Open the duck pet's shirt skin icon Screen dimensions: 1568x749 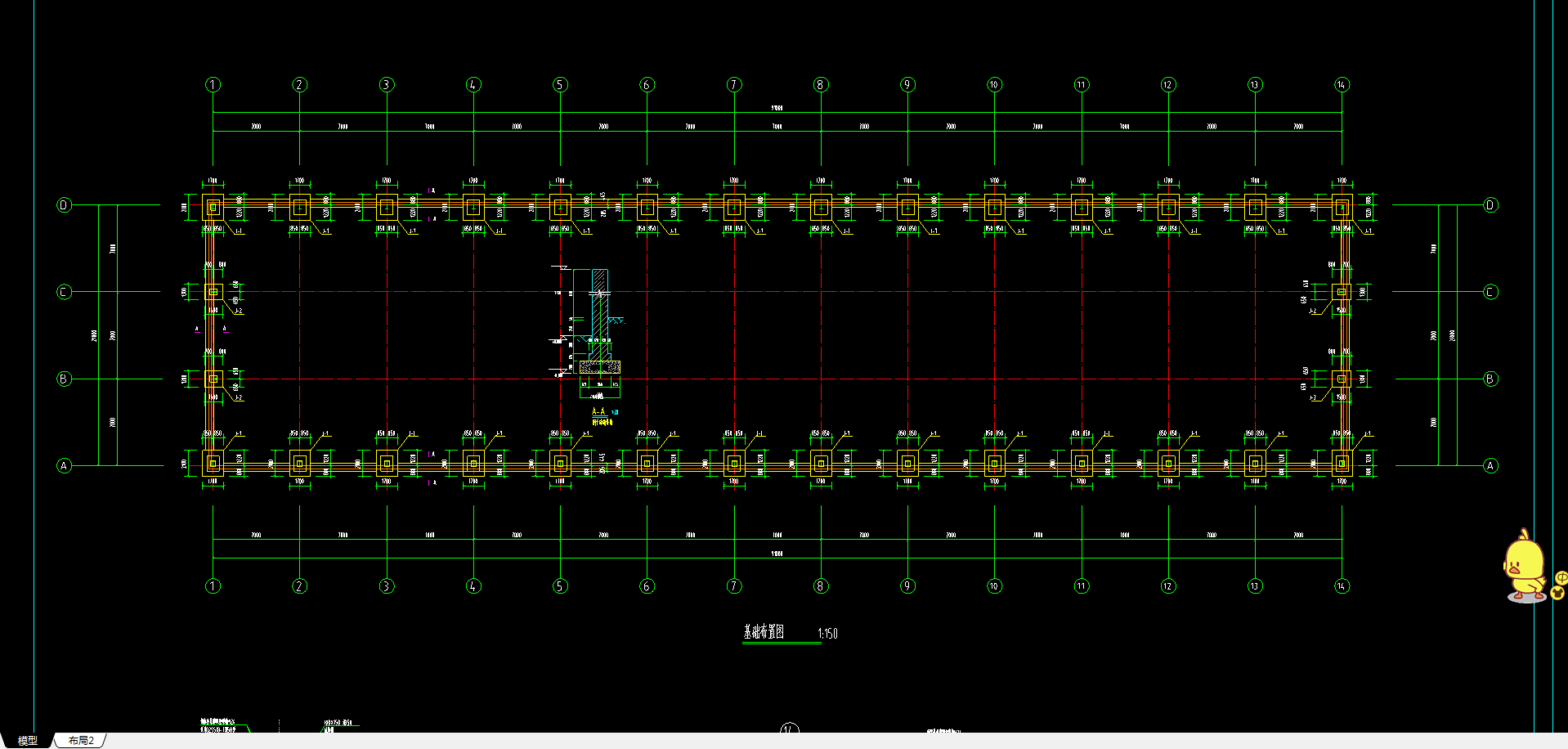point(1557,593)
